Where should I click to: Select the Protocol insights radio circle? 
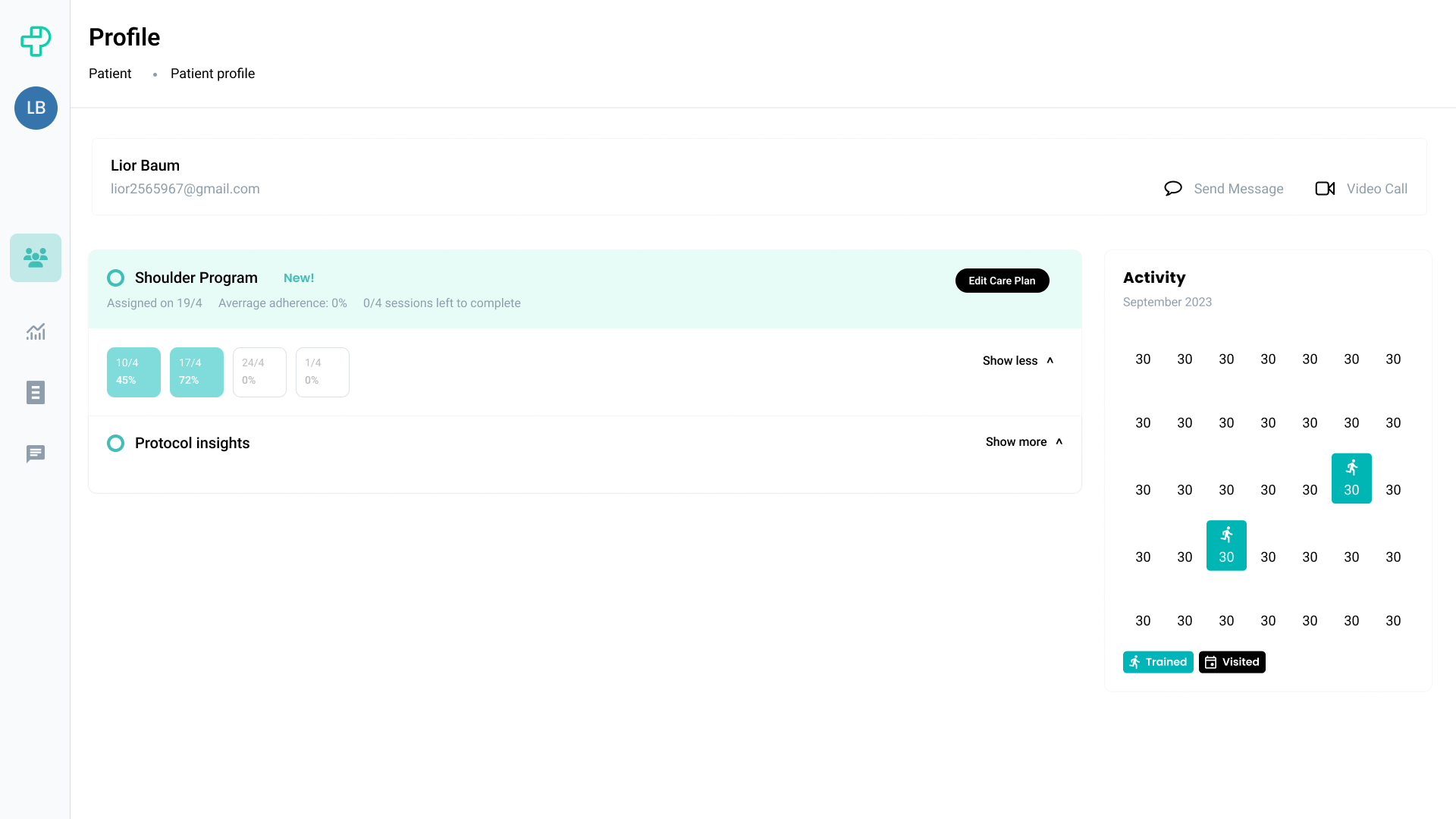115,443
